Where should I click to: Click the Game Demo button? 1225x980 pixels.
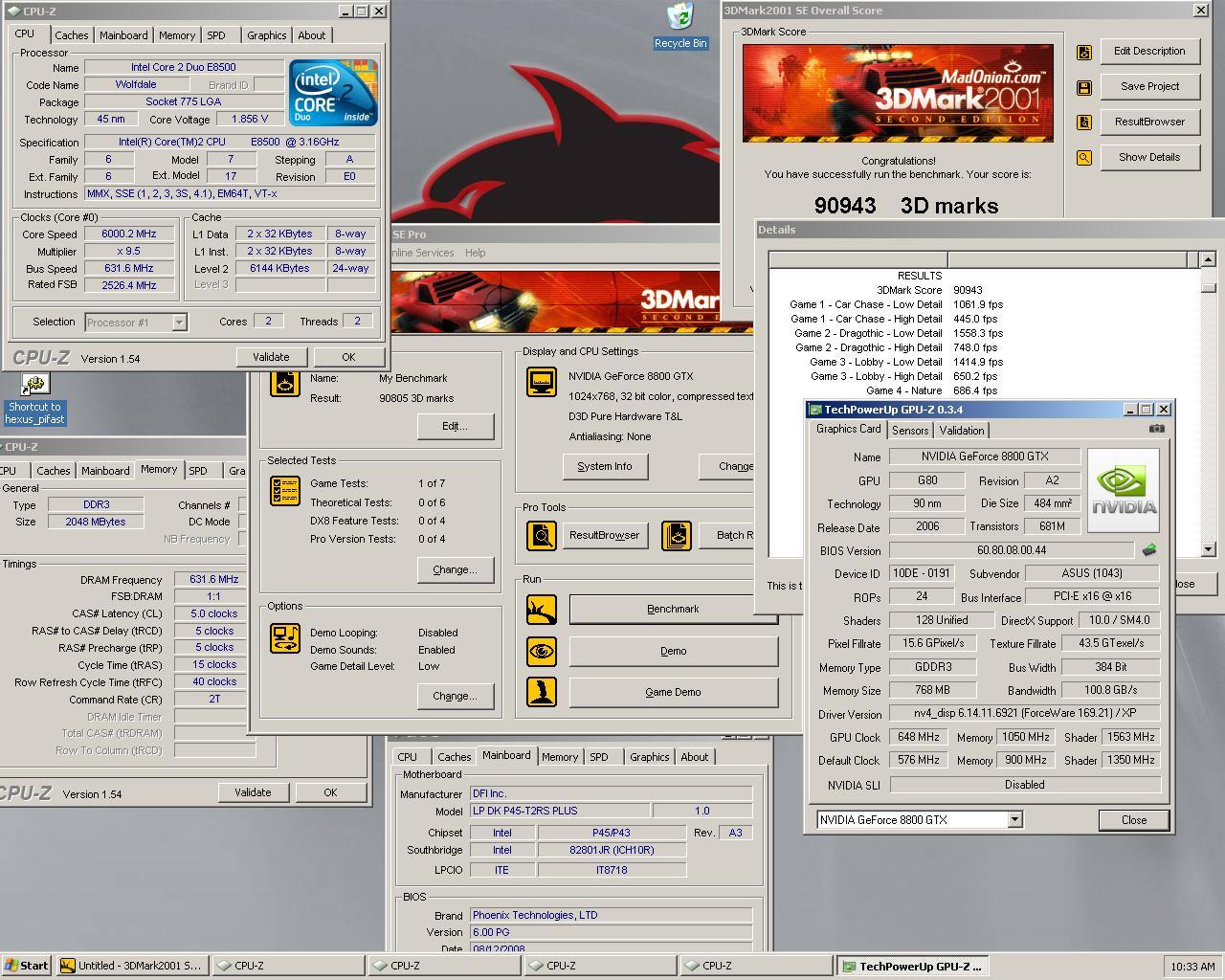pos(673,693)
